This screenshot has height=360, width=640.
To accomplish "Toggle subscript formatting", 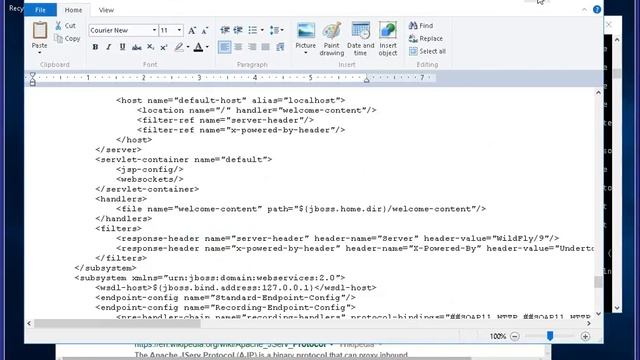I will click(x=150, y=47).
